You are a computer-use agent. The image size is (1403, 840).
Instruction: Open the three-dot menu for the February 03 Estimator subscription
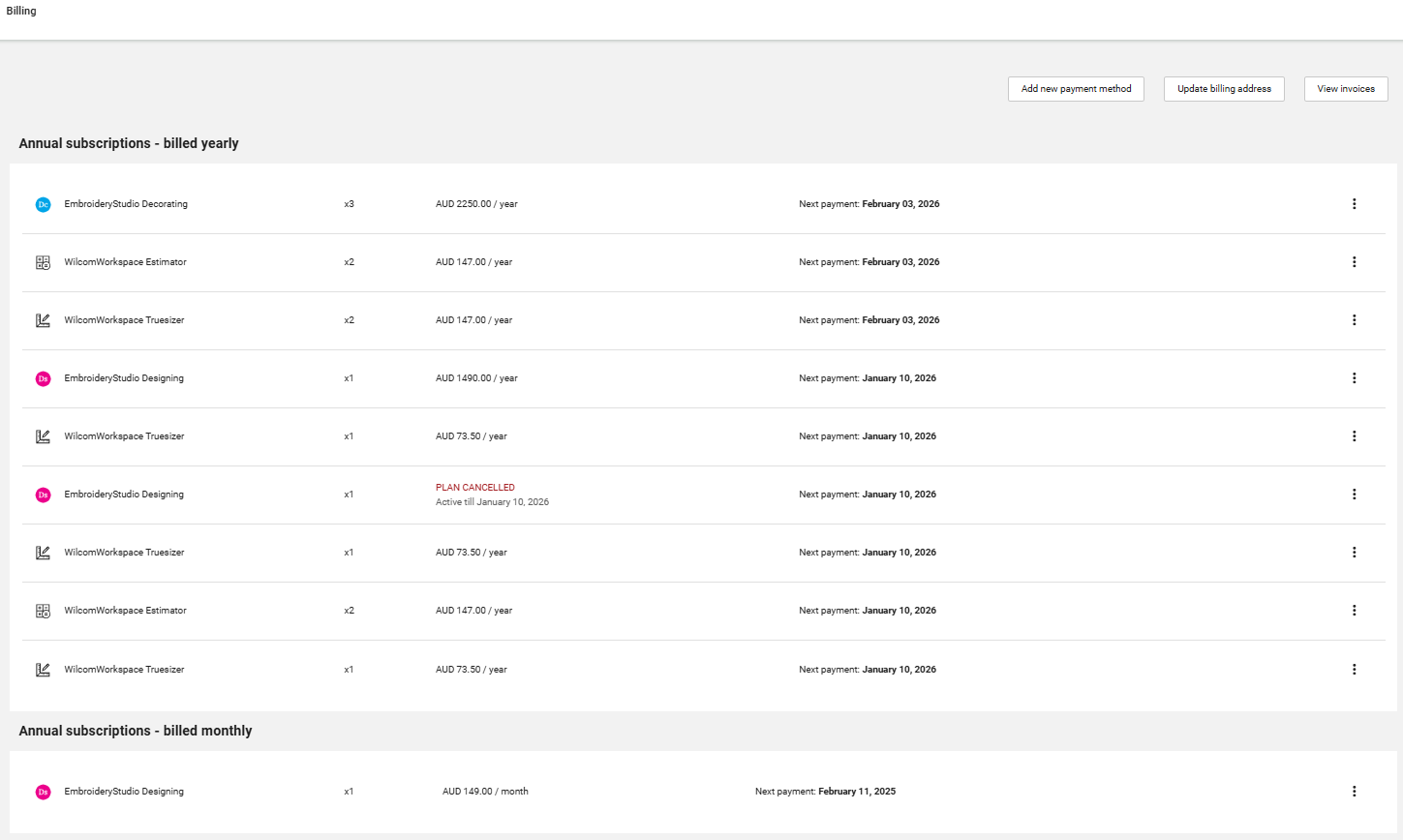point(1354,262)
